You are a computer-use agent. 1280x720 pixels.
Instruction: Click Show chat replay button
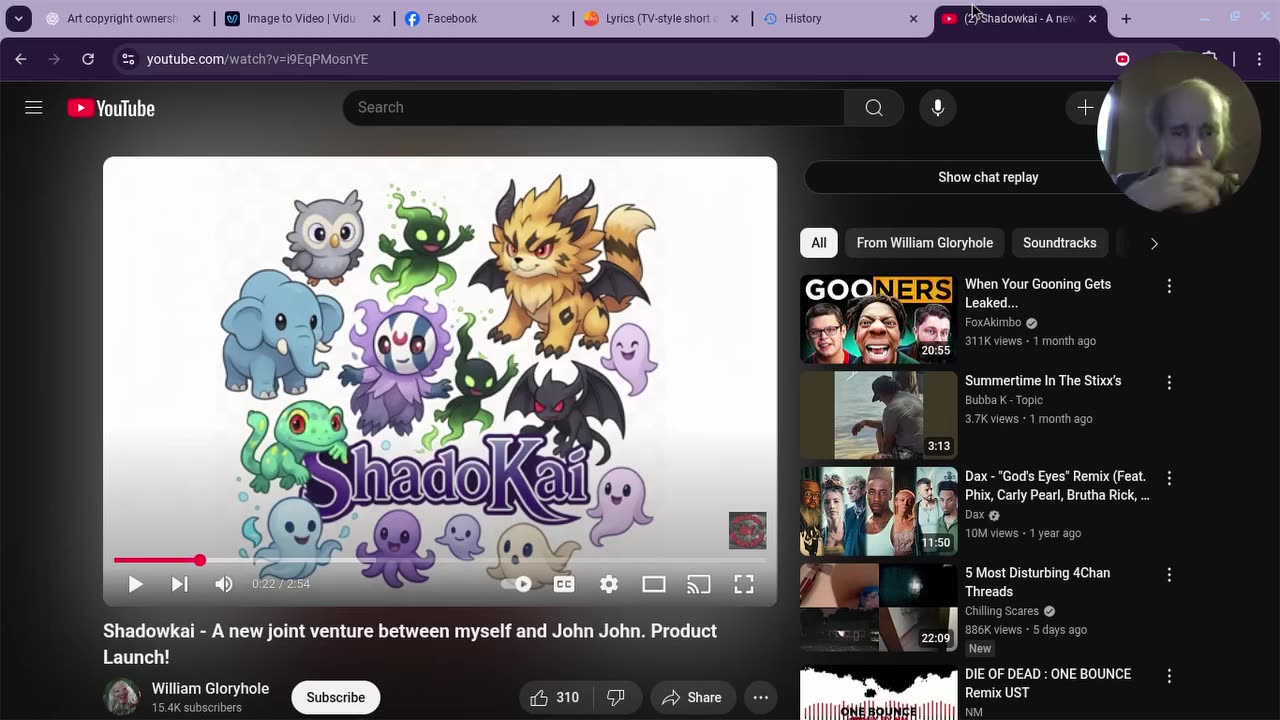988,177
